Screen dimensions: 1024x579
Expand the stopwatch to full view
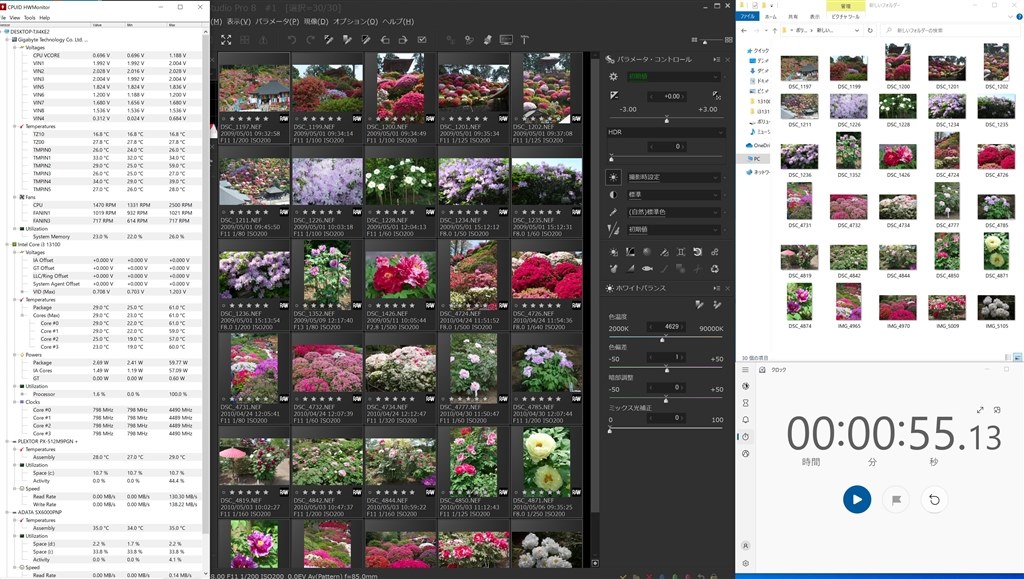pyautogui.click(x=981, y=410)
